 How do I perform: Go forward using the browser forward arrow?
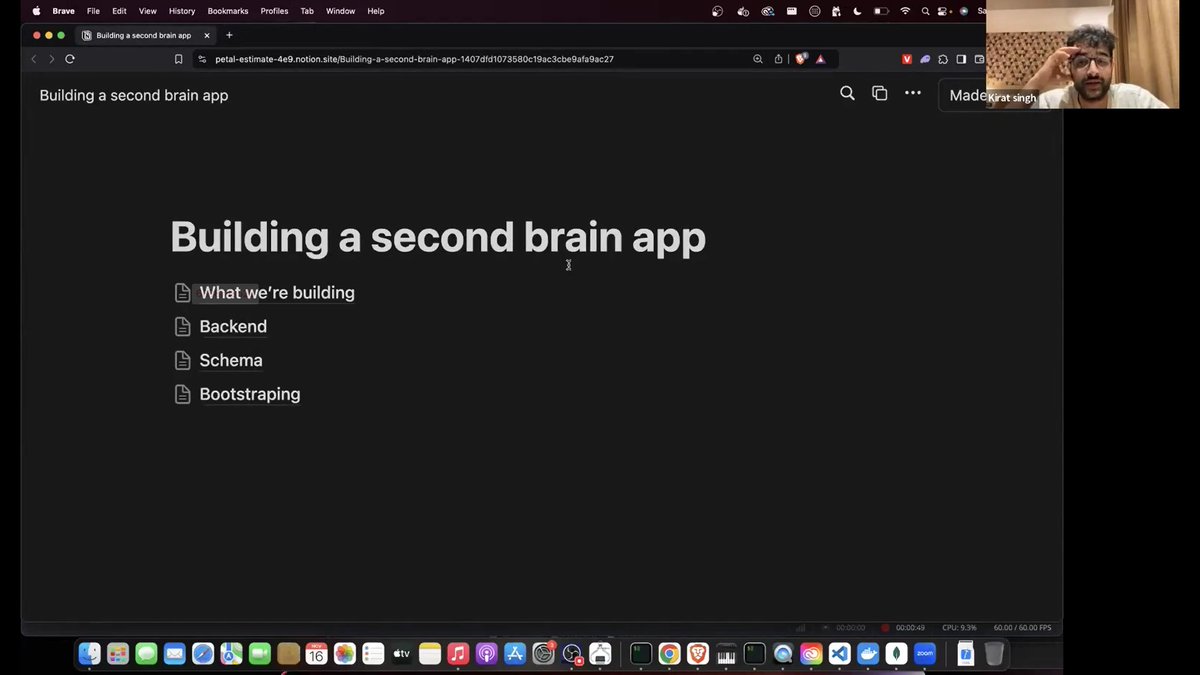point(51,59)
